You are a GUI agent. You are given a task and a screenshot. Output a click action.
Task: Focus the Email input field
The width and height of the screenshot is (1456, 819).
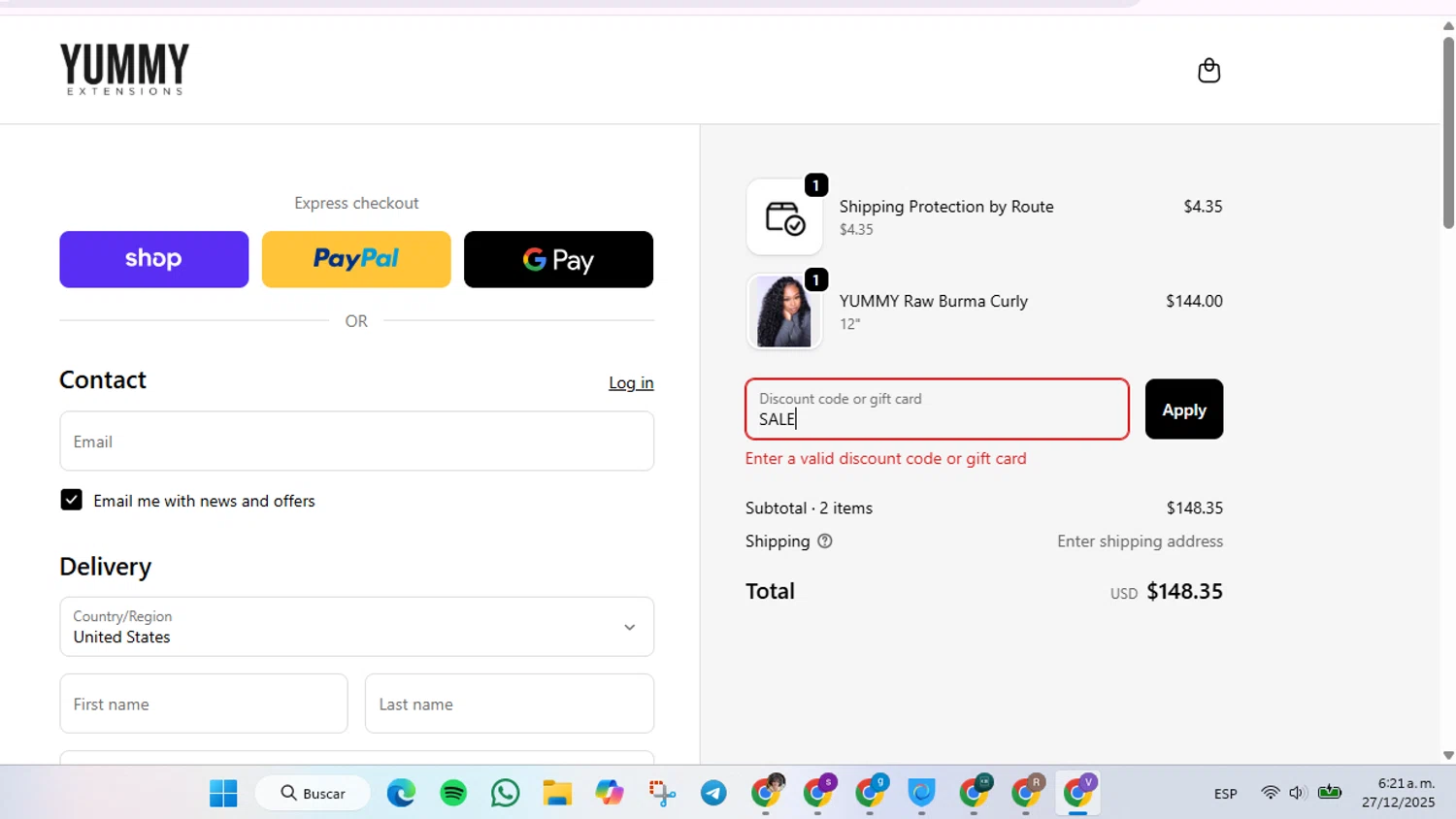click(356, 442)
